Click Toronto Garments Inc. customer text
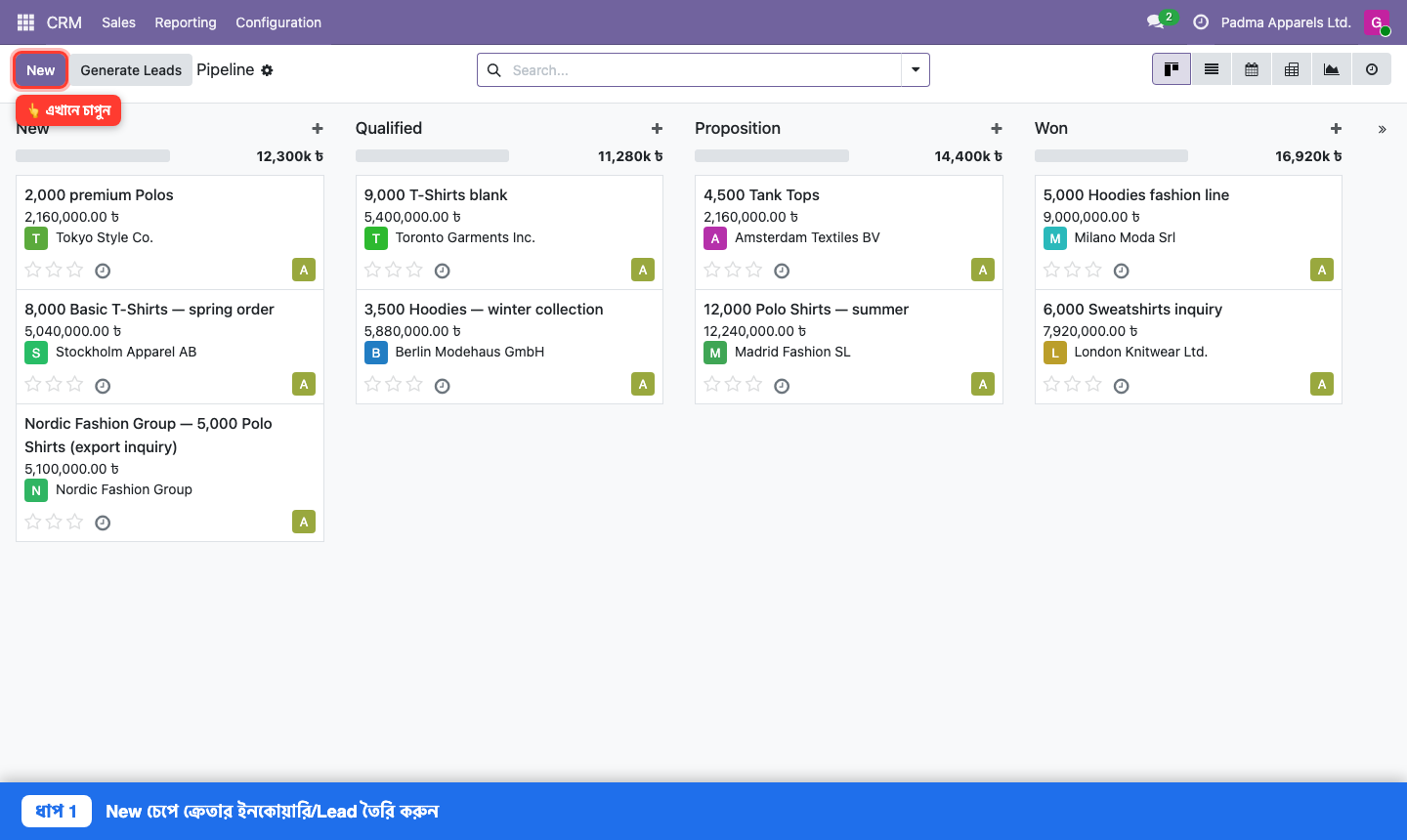This screenshot has width=1407, height=840. pyautogui.click(x=465, y=237)
